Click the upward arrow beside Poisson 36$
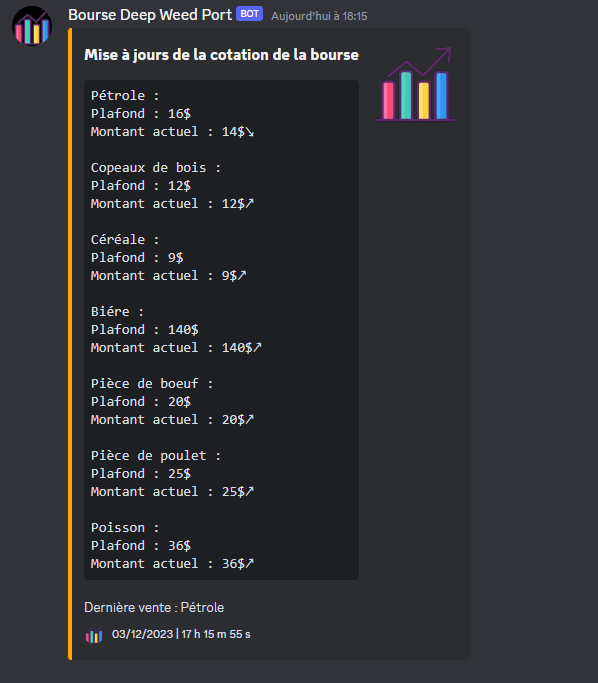The width and height of the screenshot is (598, 683). (x=250, y=563)
